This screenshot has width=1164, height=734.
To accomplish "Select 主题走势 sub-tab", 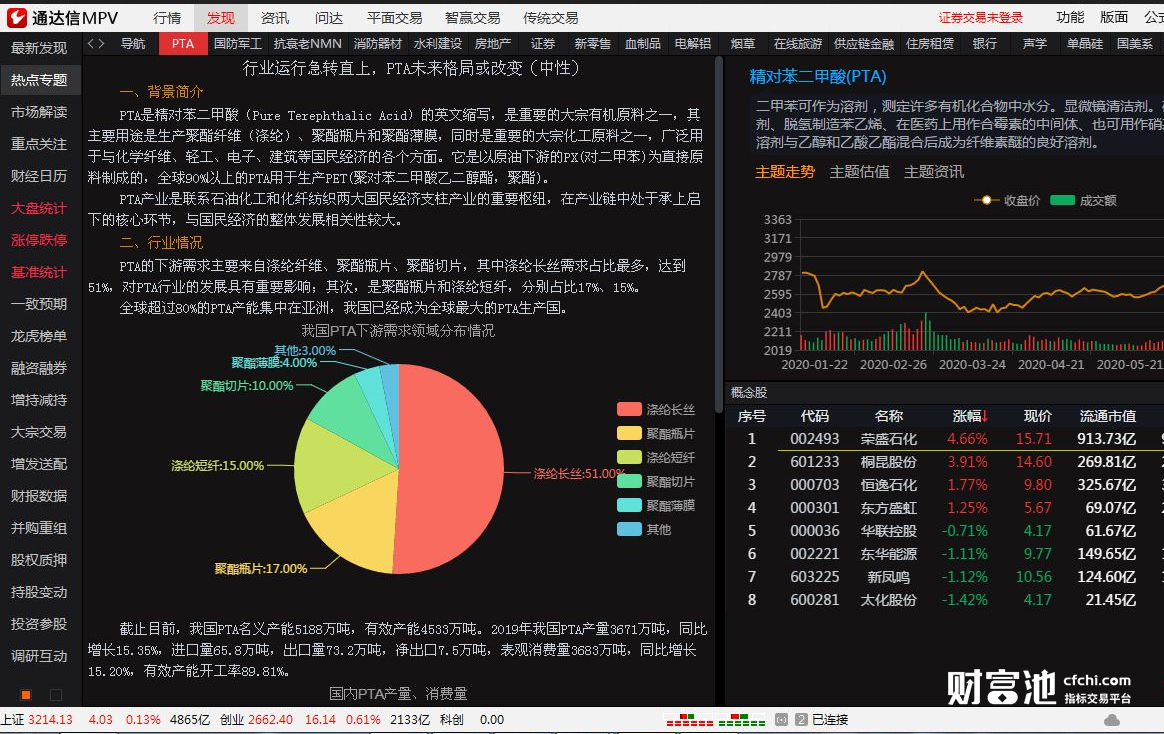I will [x=785, y=172].
